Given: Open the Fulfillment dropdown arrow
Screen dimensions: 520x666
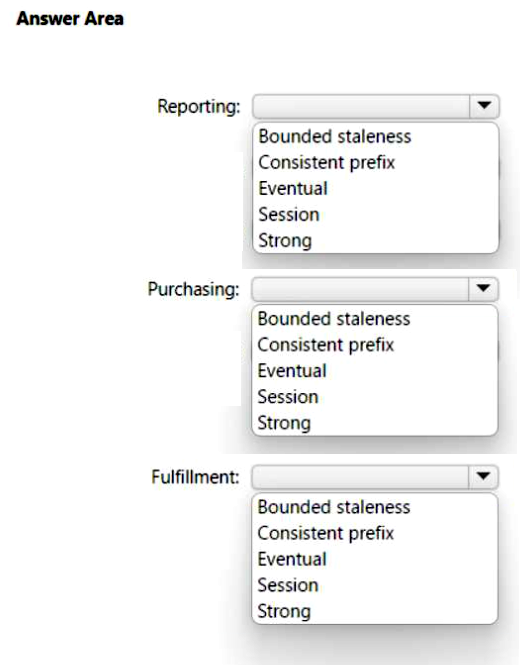Looking at the screenshot, I should coord(483,477).
